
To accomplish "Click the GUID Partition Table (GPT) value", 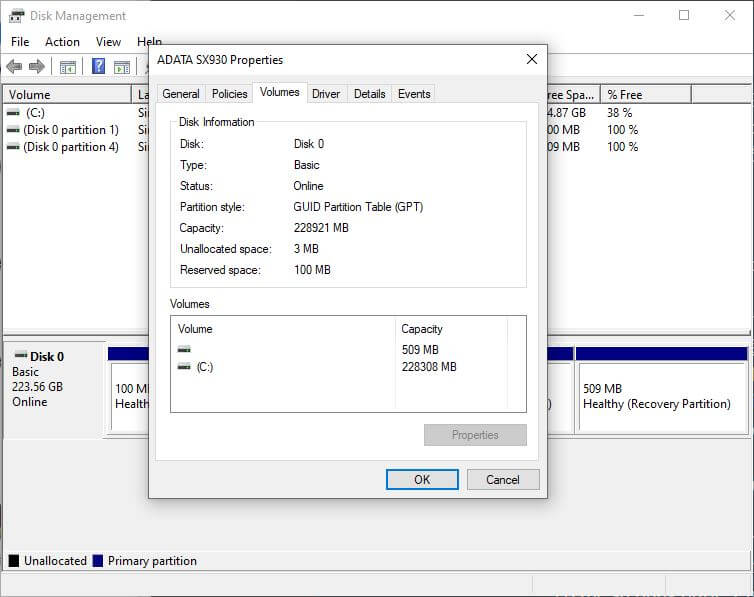I will pos(358,207).
